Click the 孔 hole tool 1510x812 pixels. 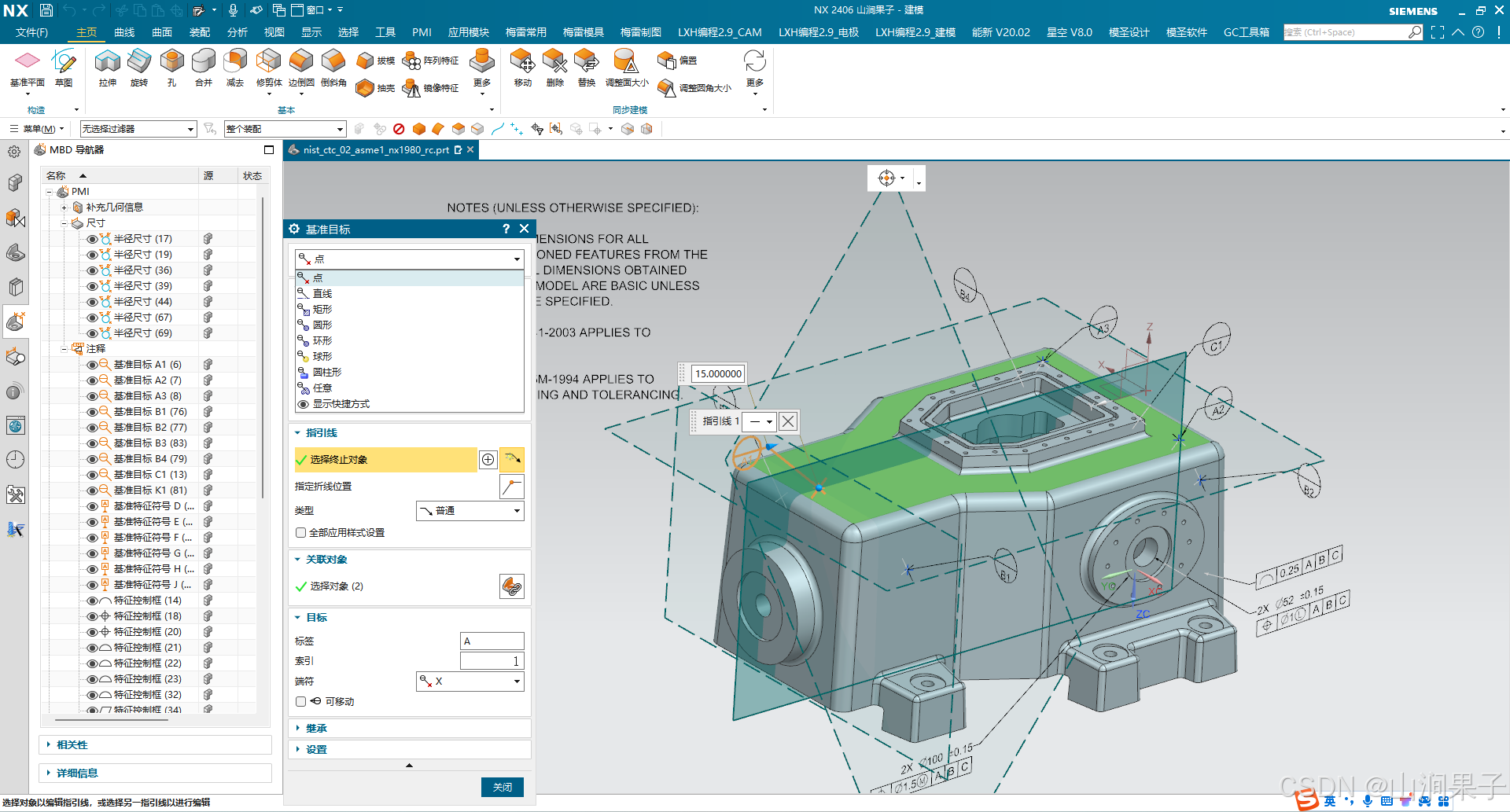click(x=171, y=68)
